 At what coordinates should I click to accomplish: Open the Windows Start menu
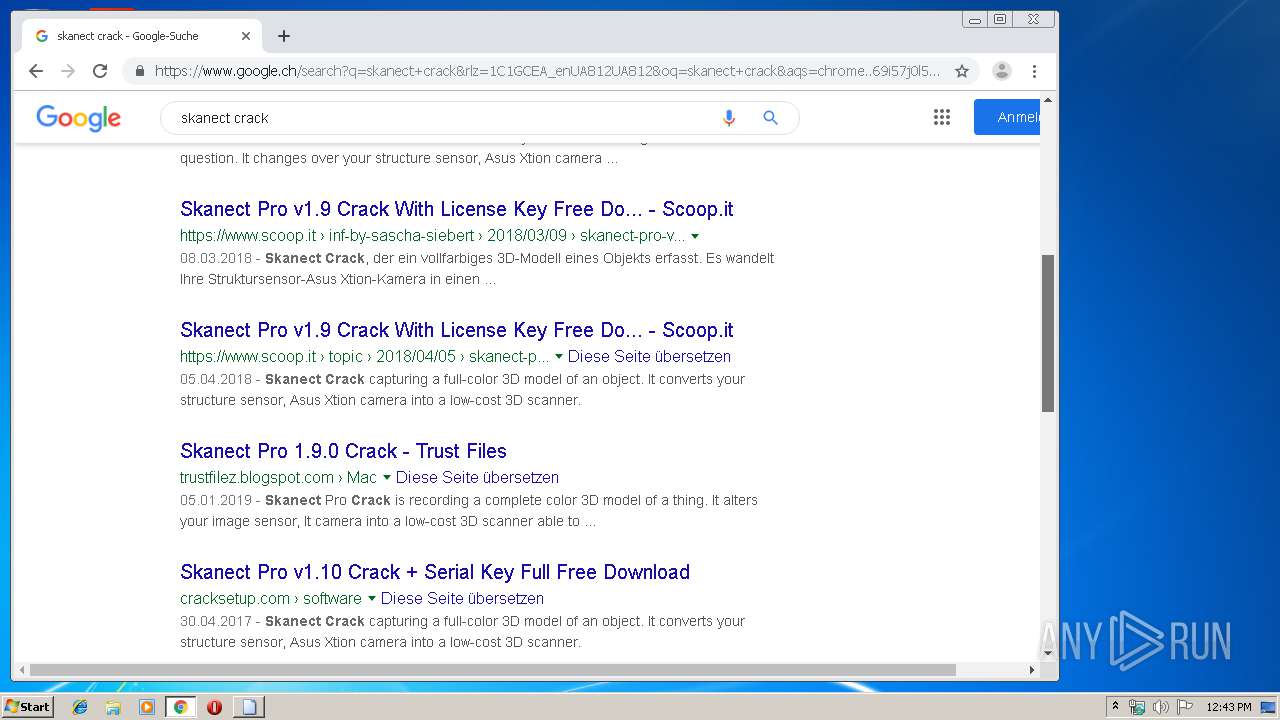[x=27, y=707]
